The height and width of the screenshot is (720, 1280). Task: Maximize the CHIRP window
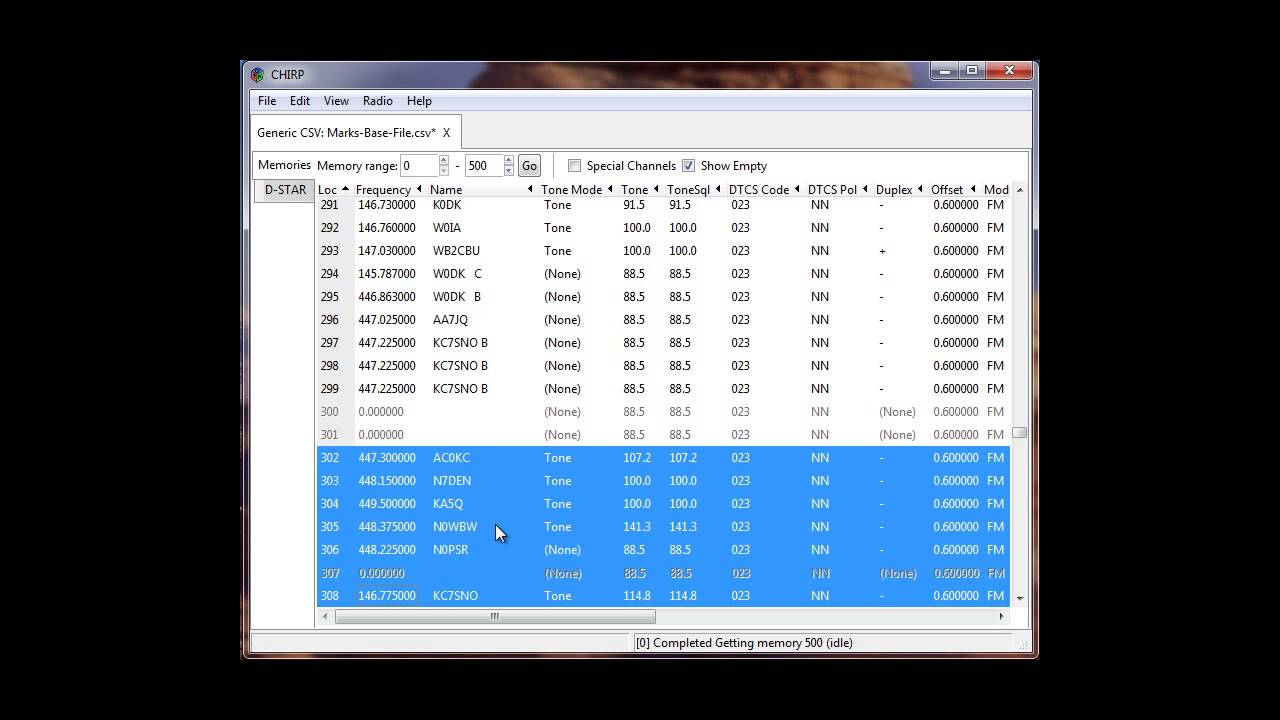[971, 71]
